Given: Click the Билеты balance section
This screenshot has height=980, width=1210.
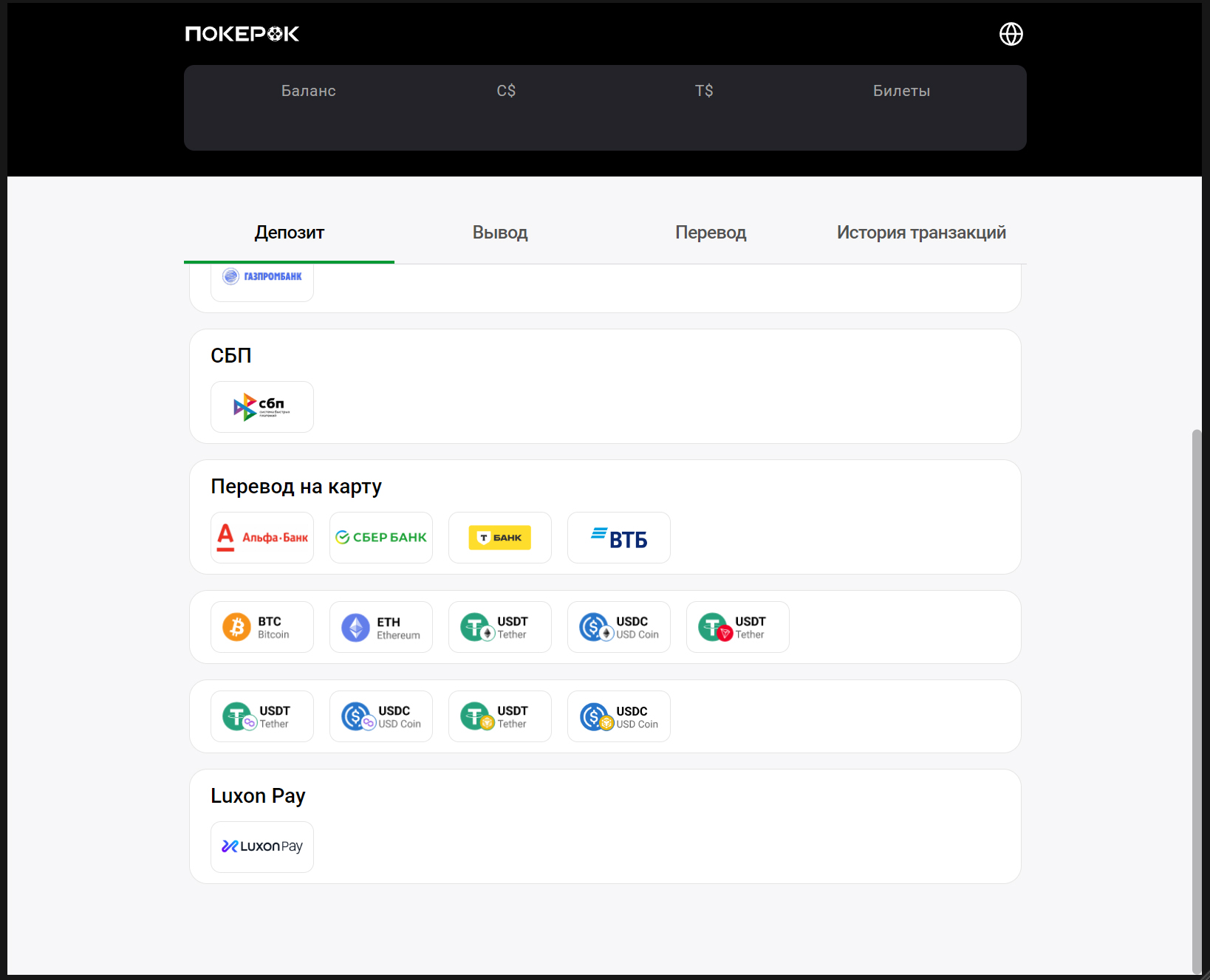Looking at the screenshot, I should click(x=901, y=91).
